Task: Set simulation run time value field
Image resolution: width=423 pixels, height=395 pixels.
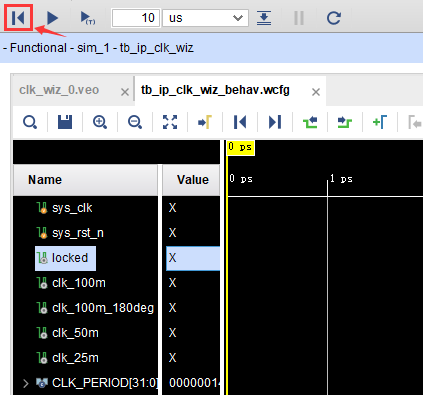Action: point(136,18)
